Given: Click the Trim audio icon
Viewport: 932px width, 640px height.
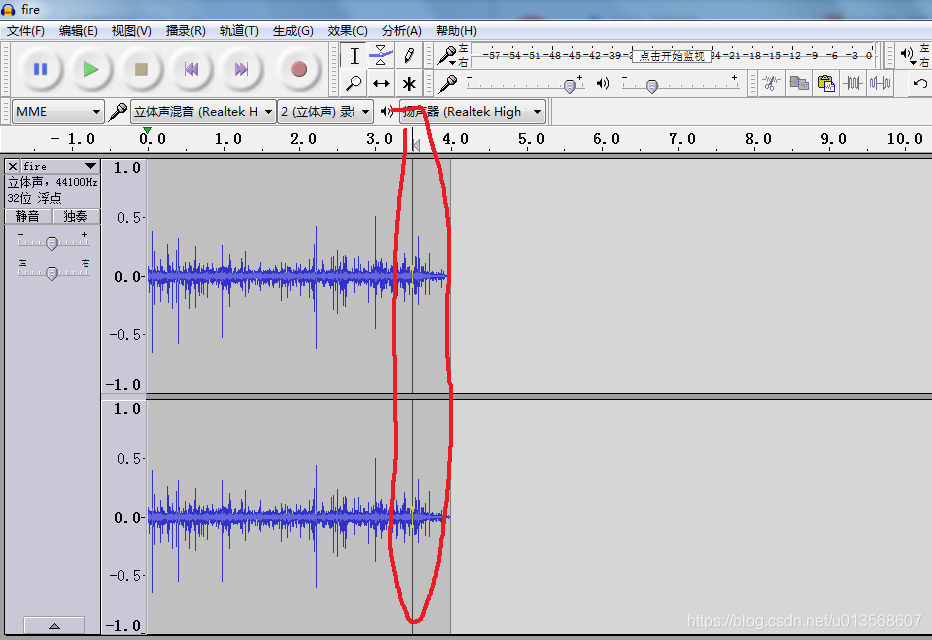Looking at the screenshot, I should tap(853, 83).
